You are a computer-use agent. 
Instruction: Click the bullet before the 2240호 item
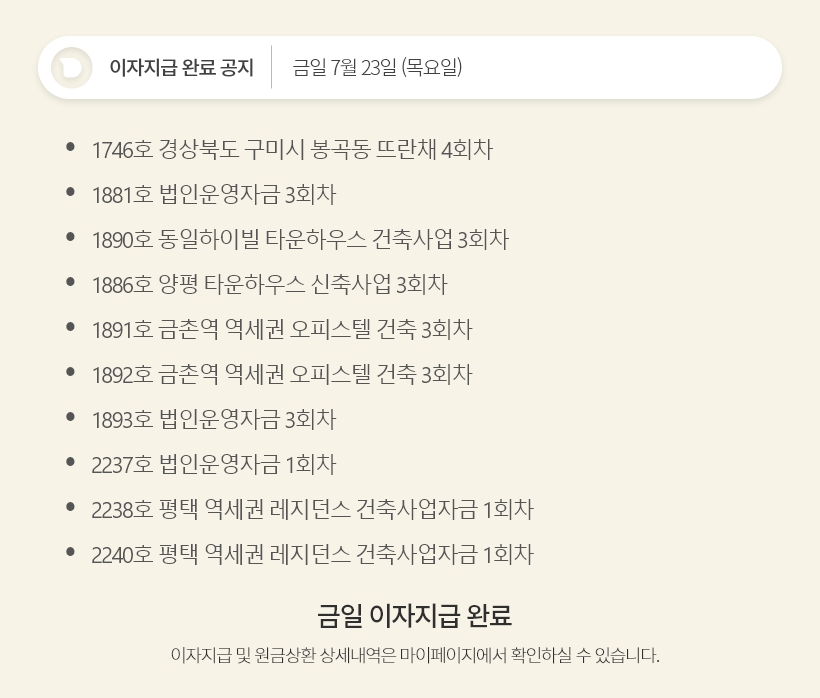[70, 552]
